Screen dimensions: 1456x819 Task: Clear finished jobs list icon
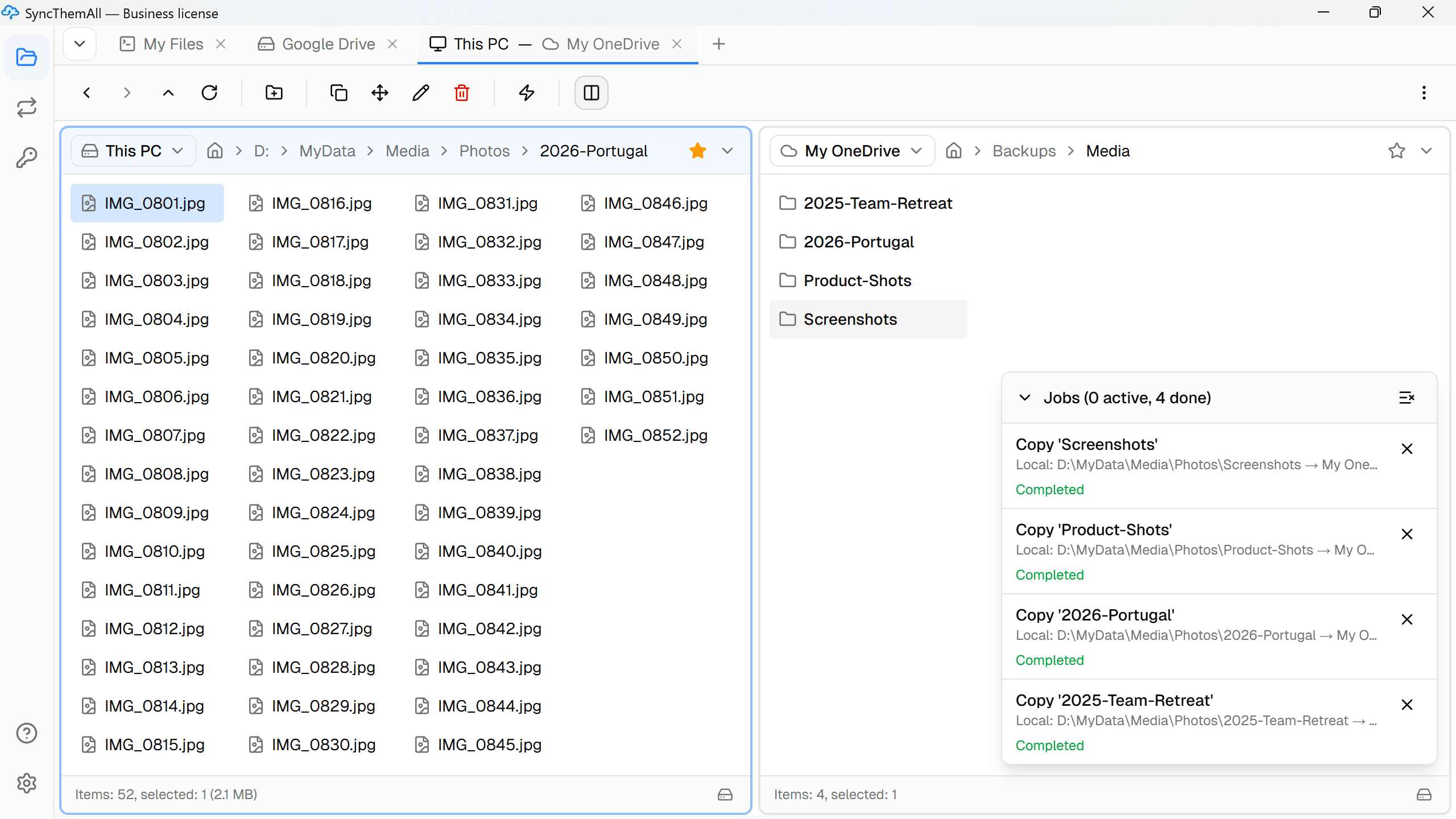point(1407,398)
